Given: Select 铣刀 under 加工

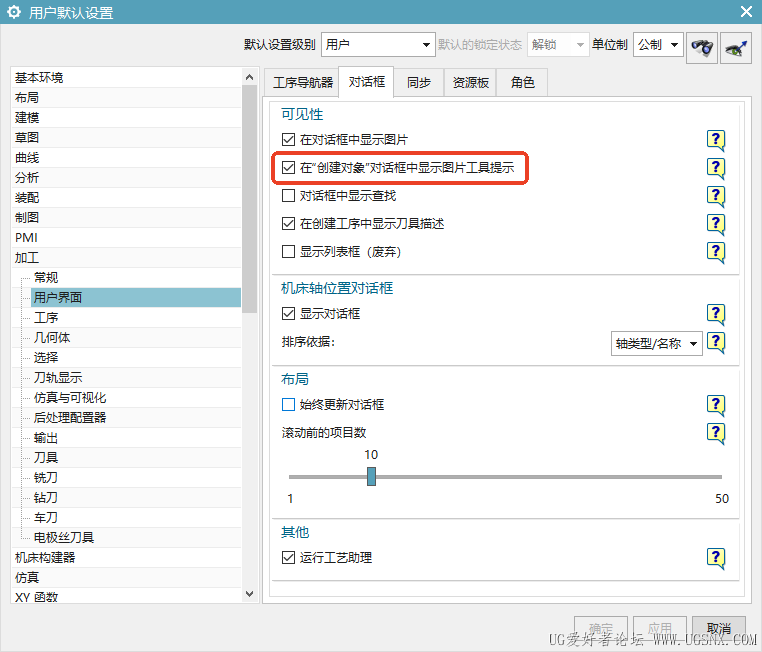Looking at the screenshot, I should coord(136,478).
